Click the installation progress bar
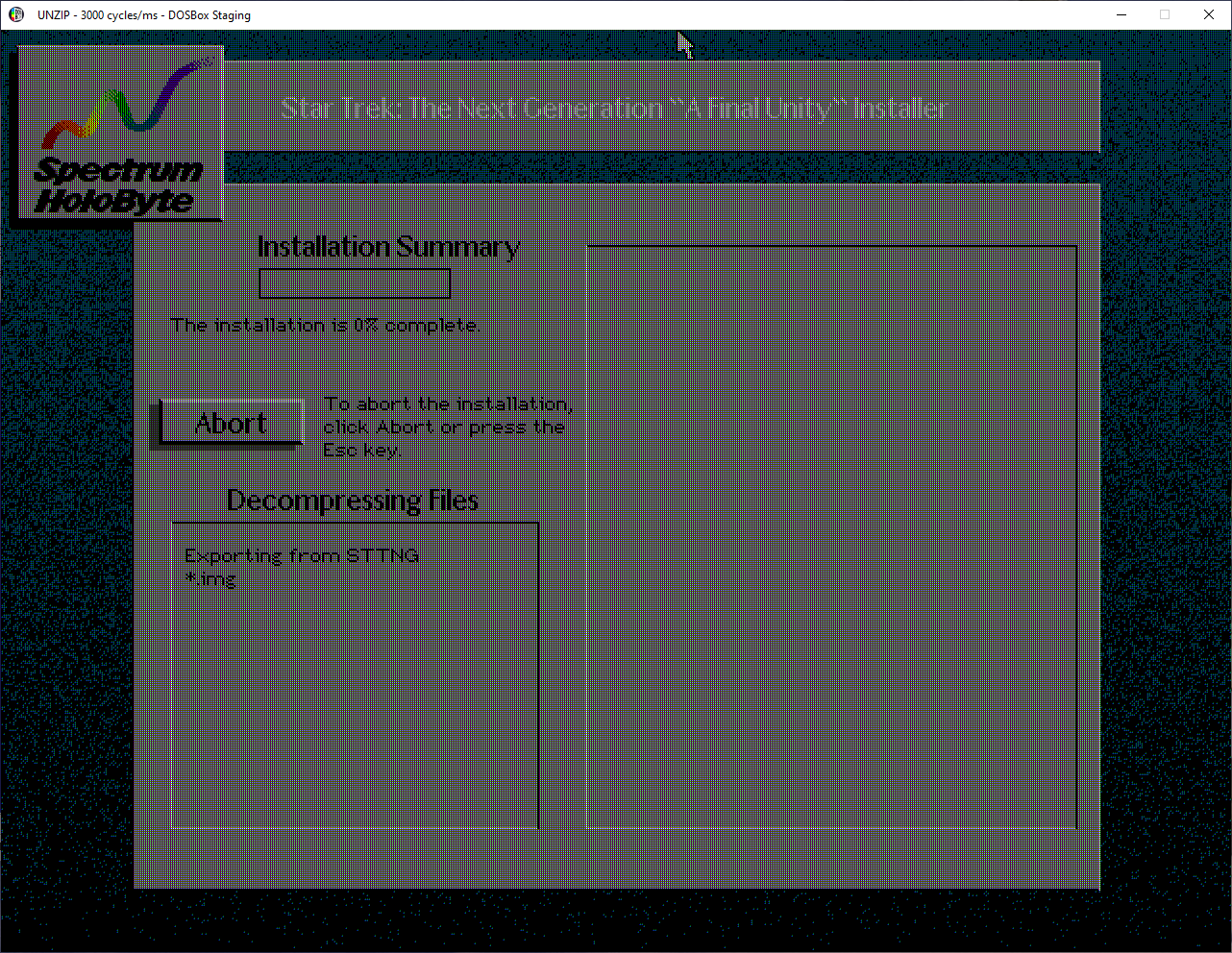 [x=355, y=283]
